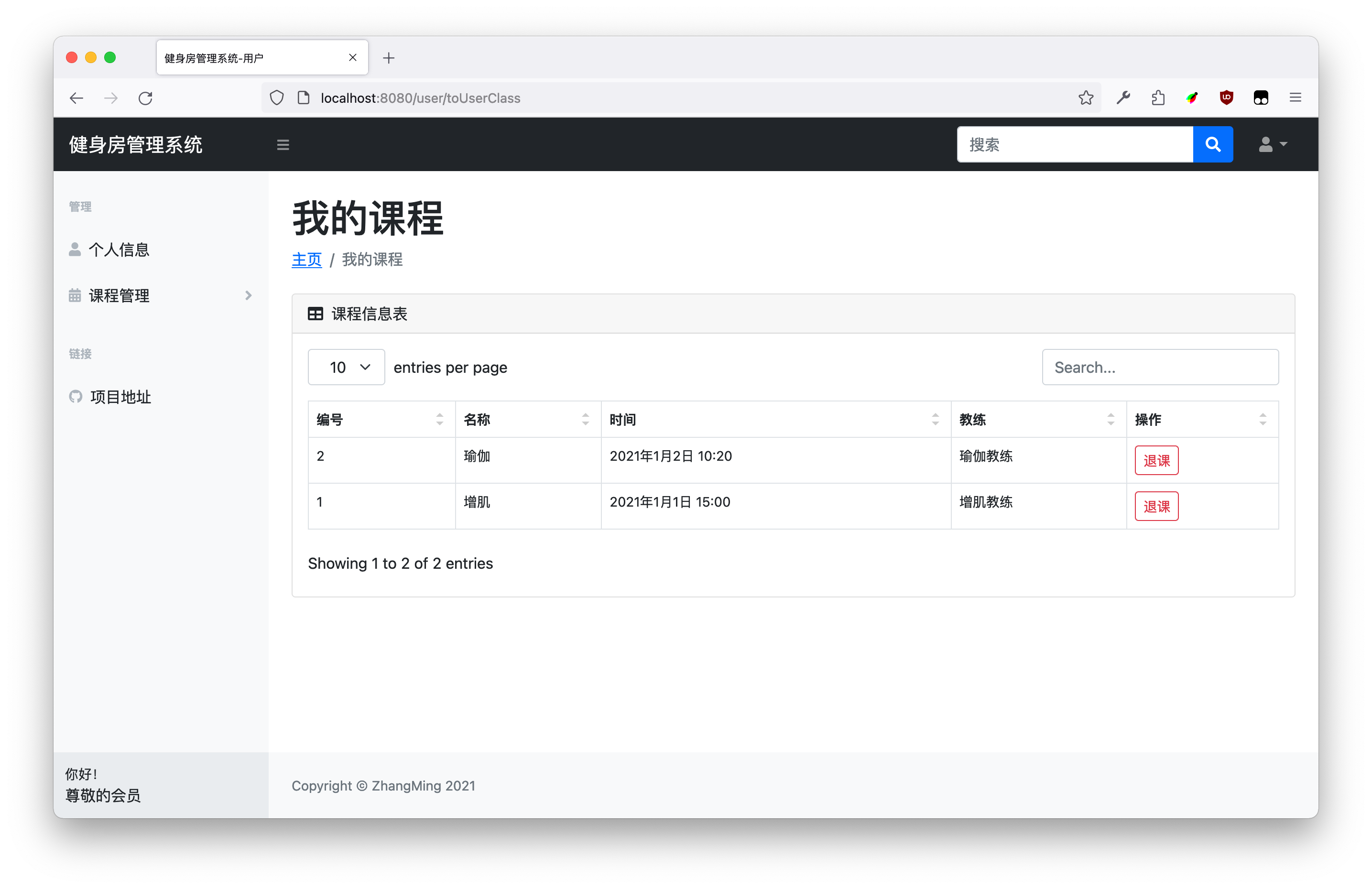
Task: Bookmark page with star icon
Action: [1086, 98]
